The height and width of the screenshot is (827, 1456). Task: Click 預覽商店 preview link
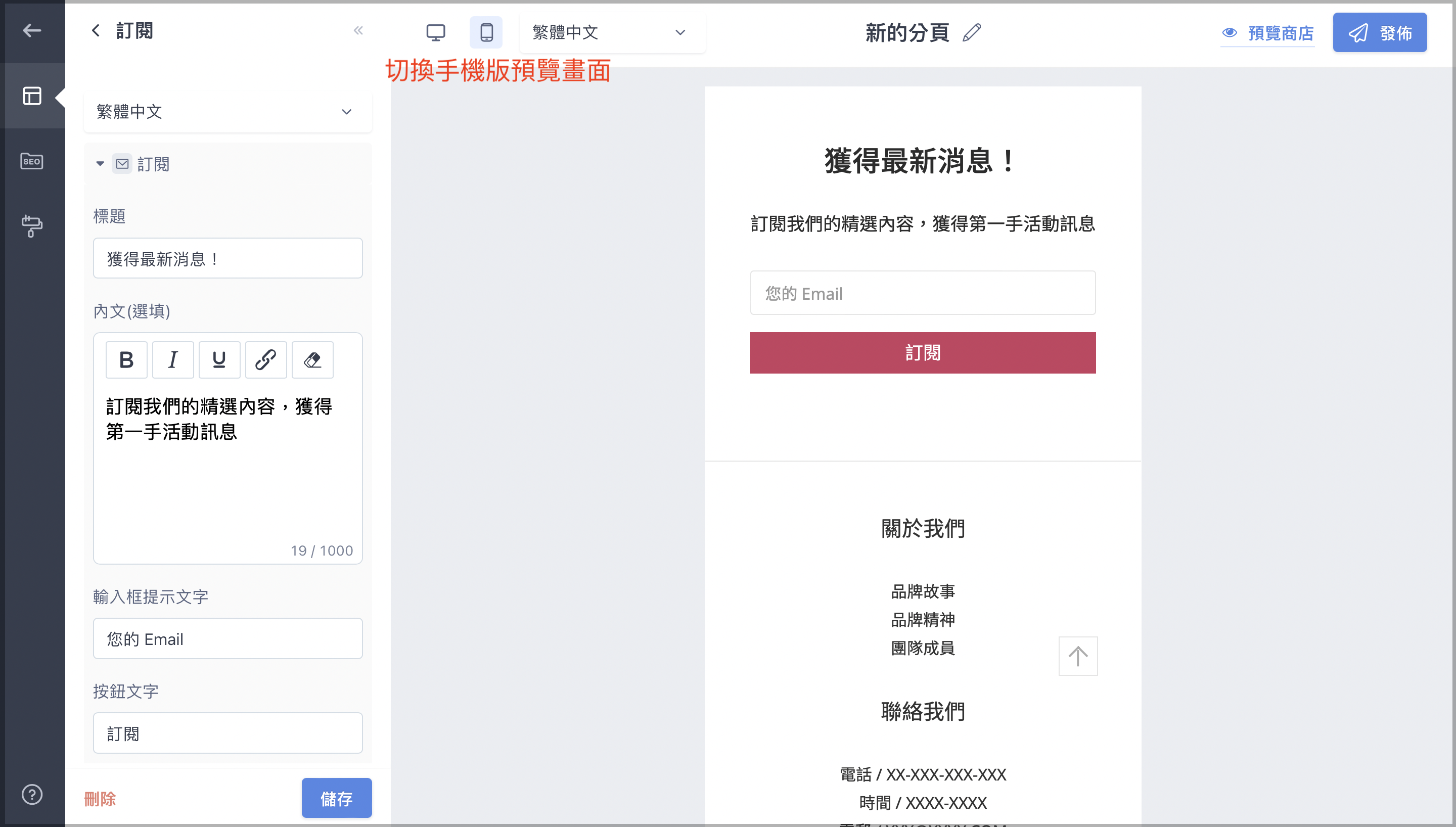(1267, 33)
